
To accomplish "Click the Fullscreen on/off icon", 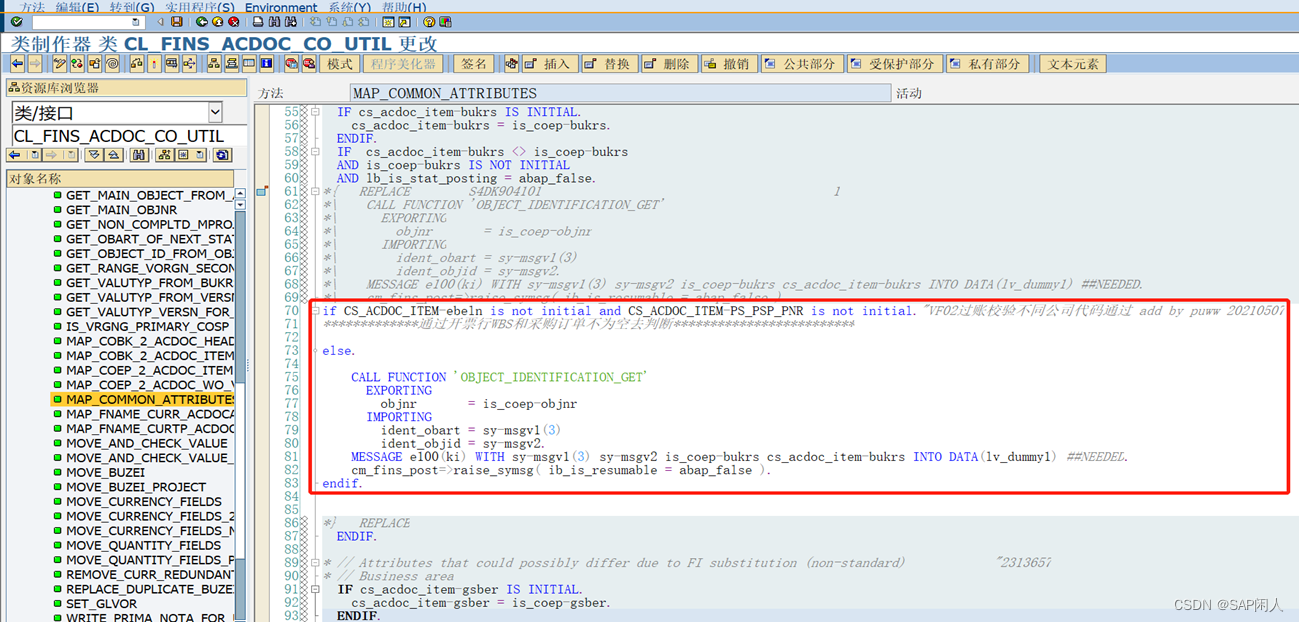I will 249,64.
